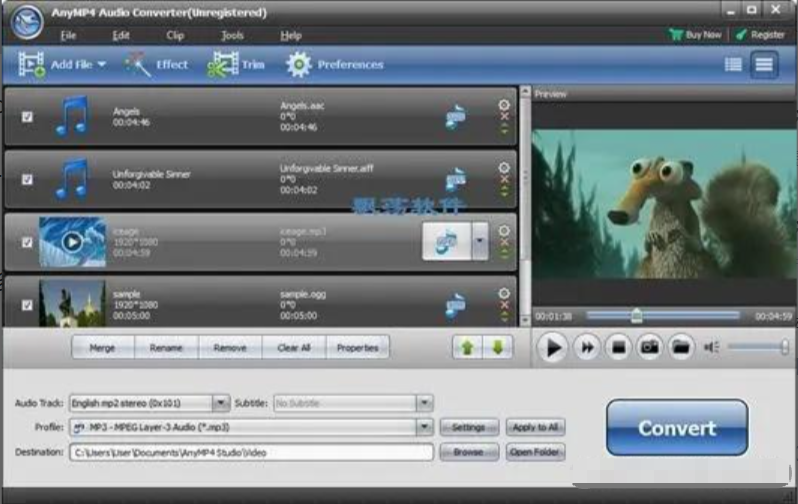The width and height of the screenshot is (798, 504).
Task: Remove sample row with its red X
Action: coord(504,305)
